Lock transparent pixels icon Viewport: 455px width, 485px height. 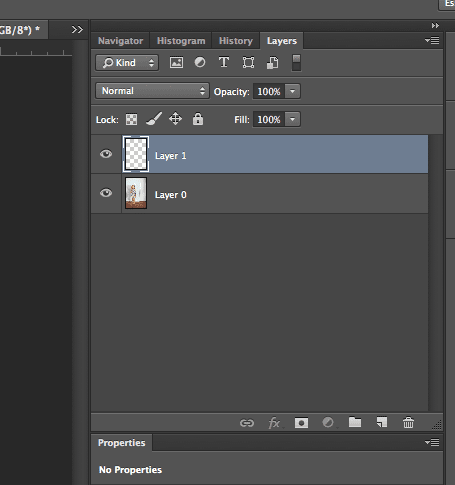(x=131, y=119)
